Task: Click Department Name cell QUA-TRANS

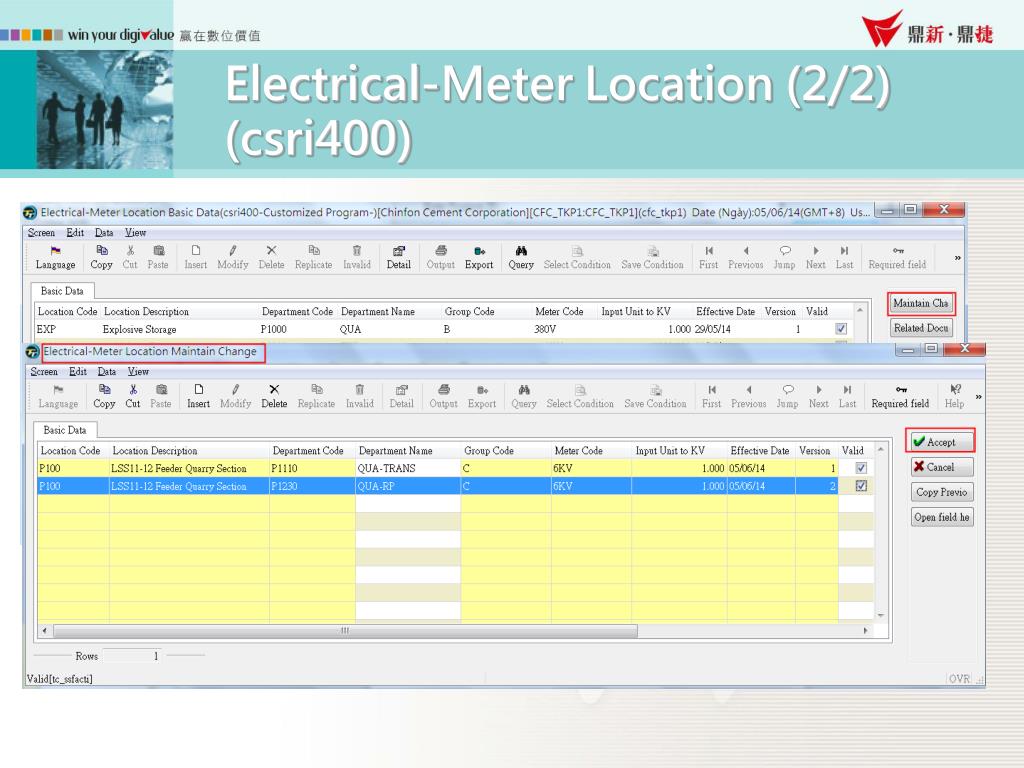Action: coord(408,468)
